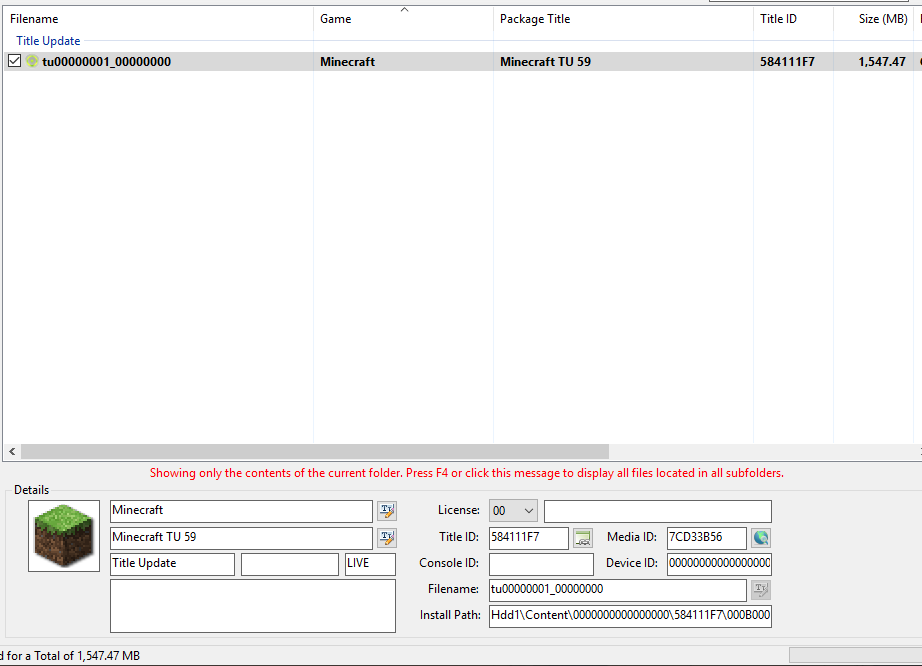Click the red message to show all subfolders
The width and height of the screenshot is (922, 666).
(x=466, y=473)
